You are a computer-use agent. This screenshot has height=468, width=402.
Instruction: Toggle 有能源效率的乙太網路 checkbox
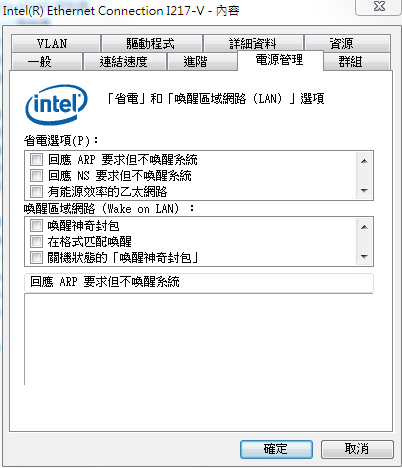tap(36, 191)
